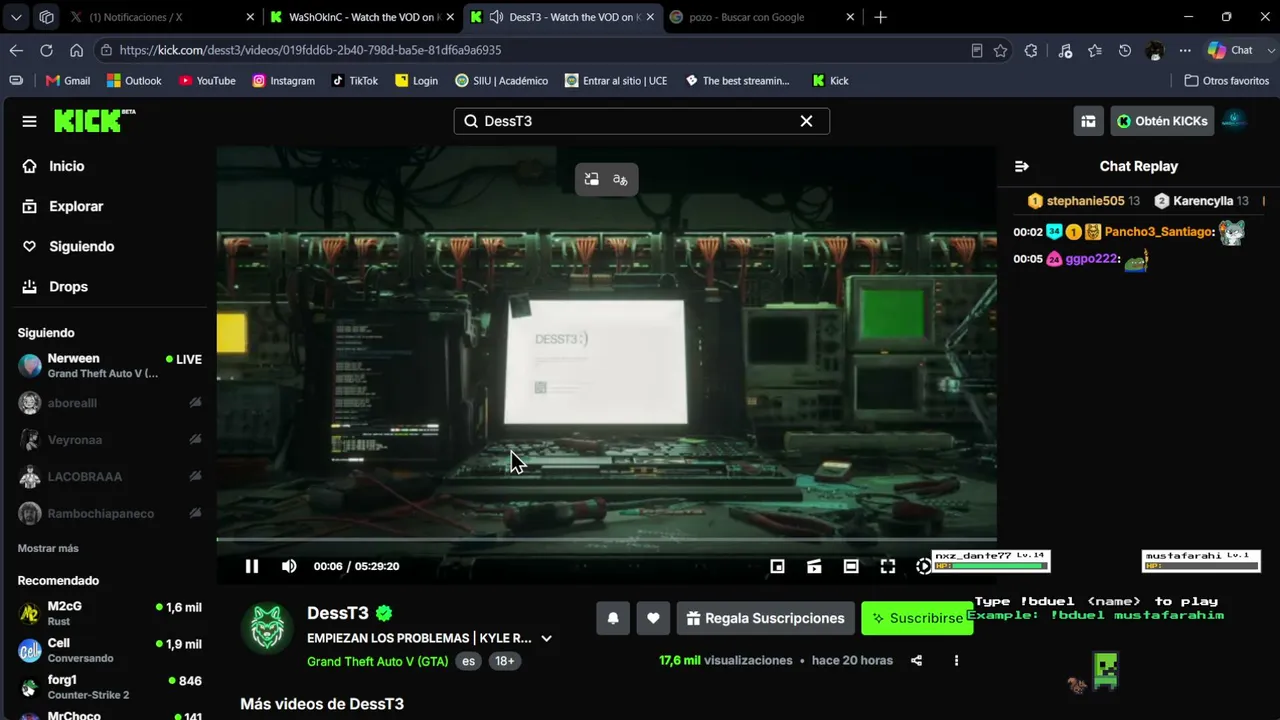Expand Mostrar más in followed list

[48, 548]
